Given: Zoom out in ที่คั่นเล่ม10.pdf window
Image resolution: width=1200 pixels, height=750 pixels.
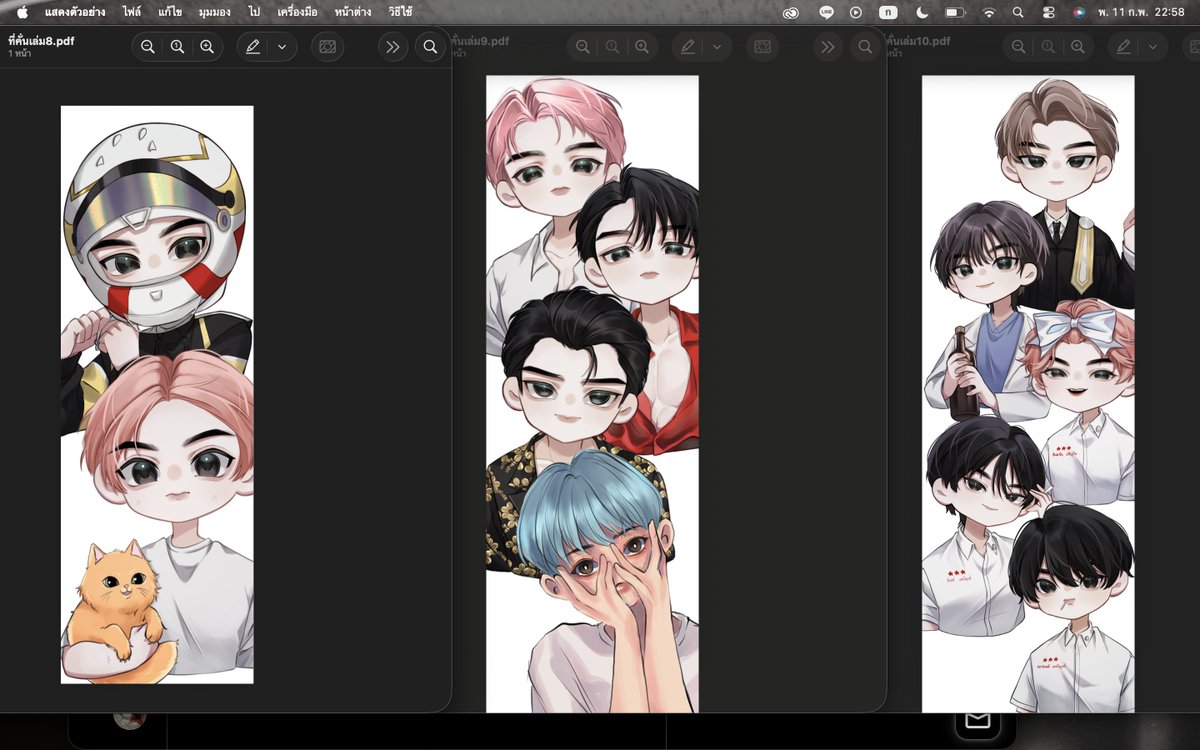Looking at the screenshot, I should [1018, 47].
